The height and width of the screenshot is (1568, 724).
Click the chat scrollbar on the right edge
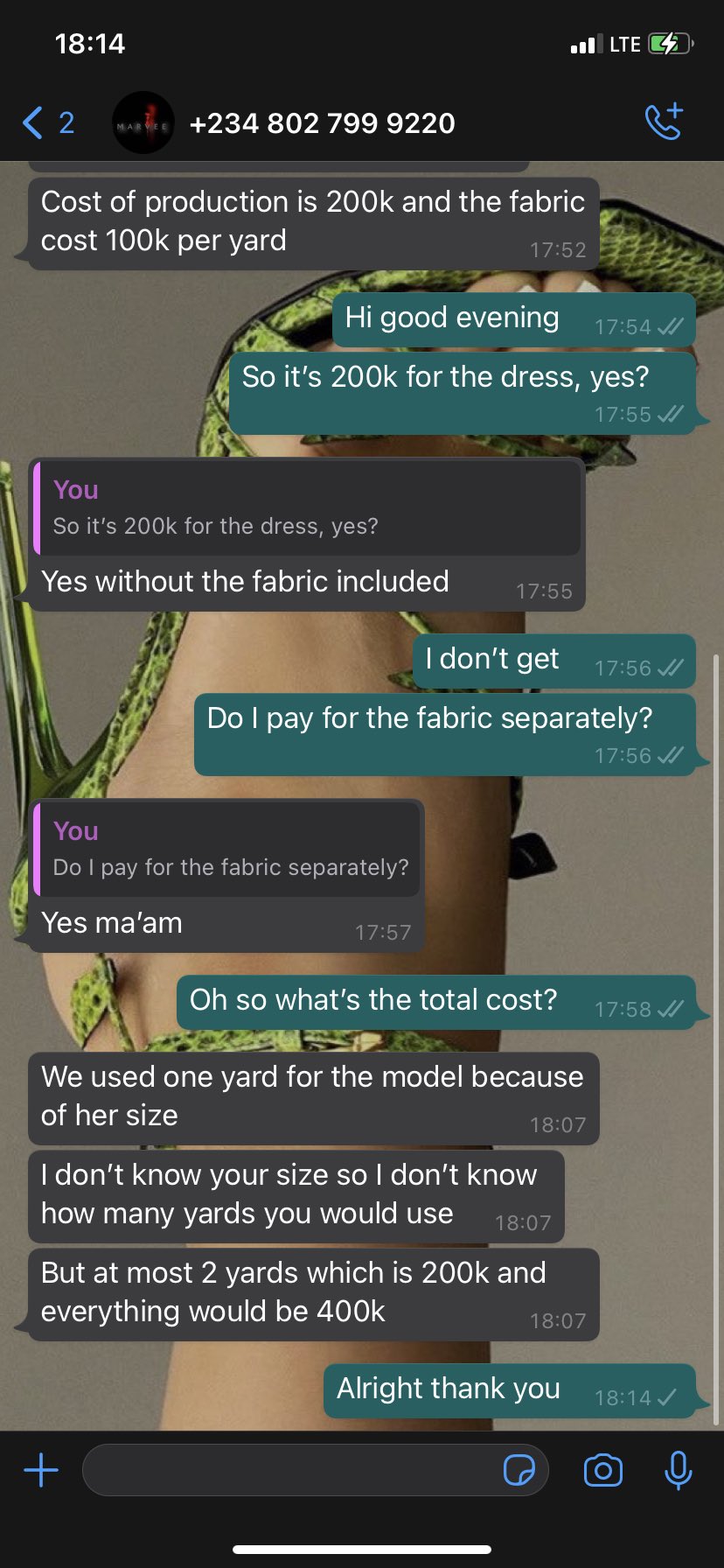point(717,1039)
